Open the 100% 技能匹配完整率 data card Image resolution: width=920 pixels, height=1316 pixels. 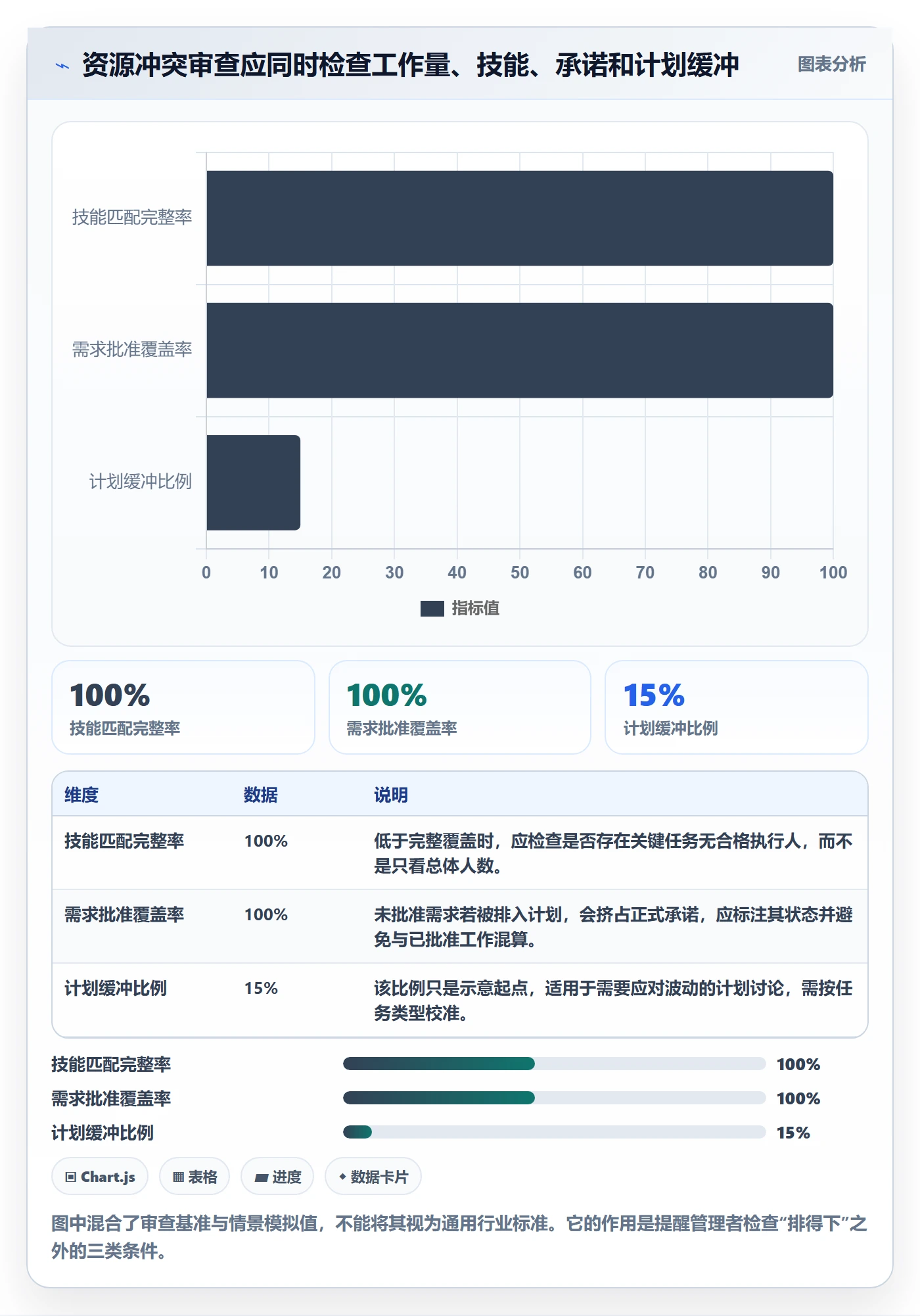pos(183,707)
